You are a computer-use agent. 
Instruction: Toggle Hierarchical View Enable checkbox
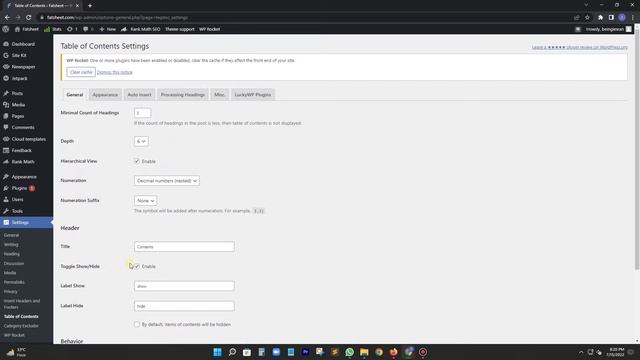137,161
